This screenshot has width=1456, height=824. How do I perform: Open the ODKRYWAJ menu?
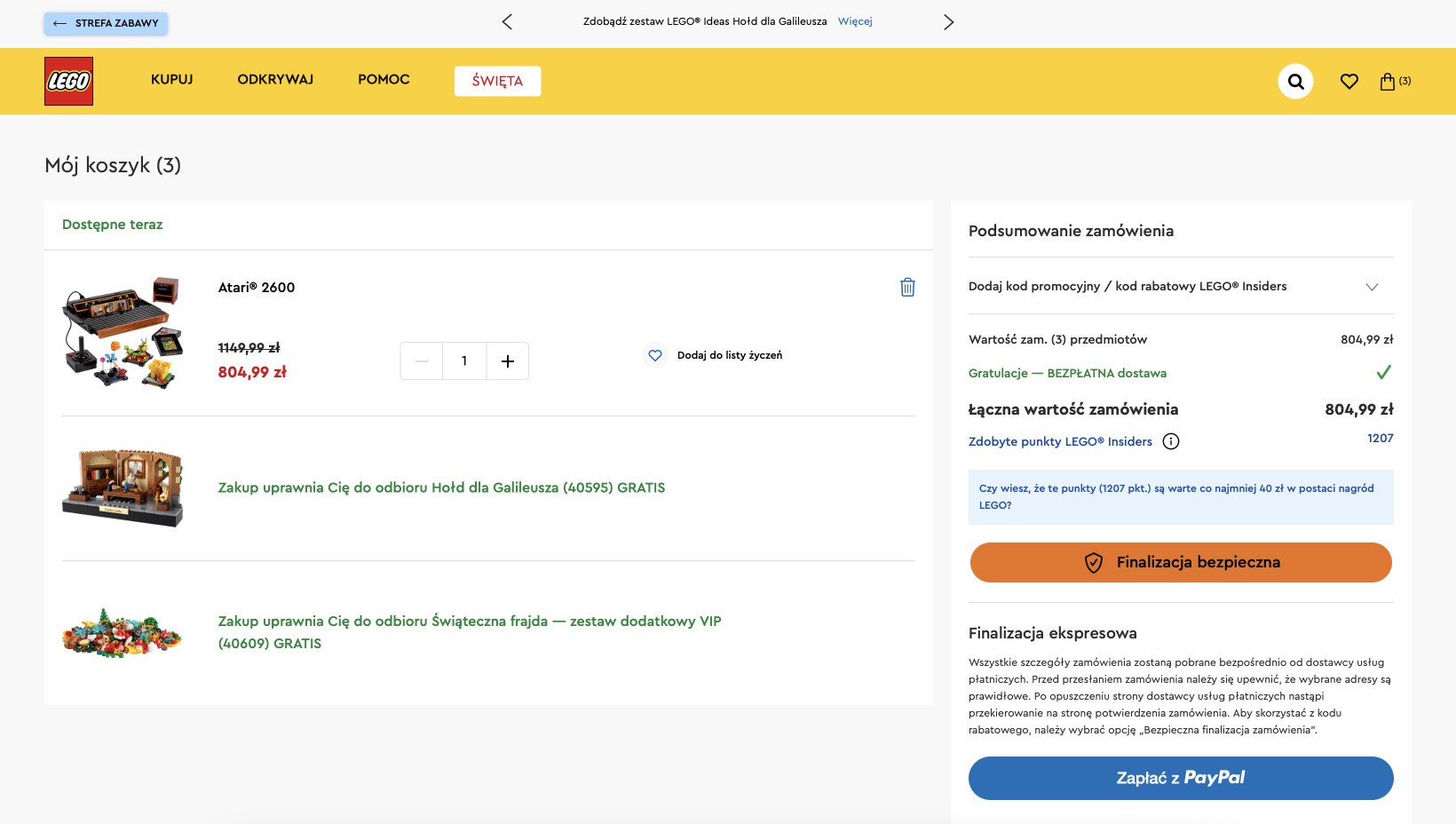[275, 80]
